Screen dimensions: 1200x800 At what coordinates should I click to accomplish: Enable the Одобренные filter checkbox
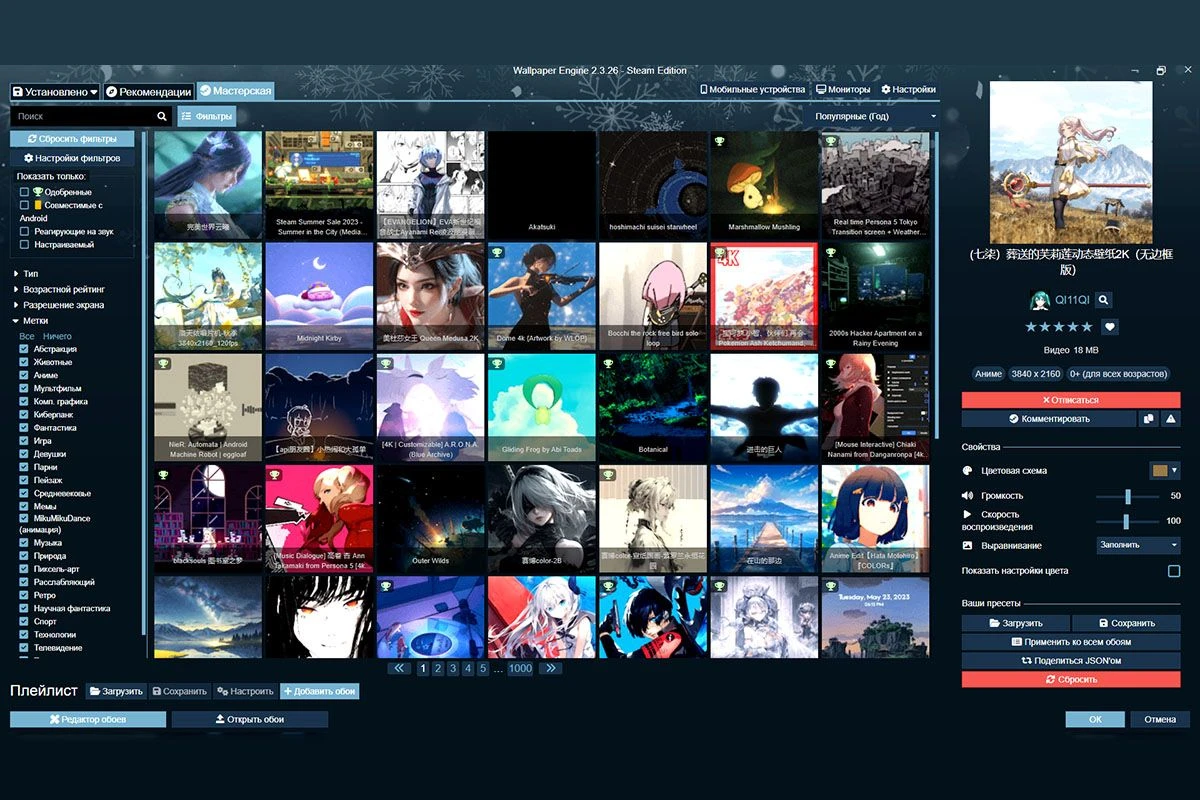click(25, 192)
